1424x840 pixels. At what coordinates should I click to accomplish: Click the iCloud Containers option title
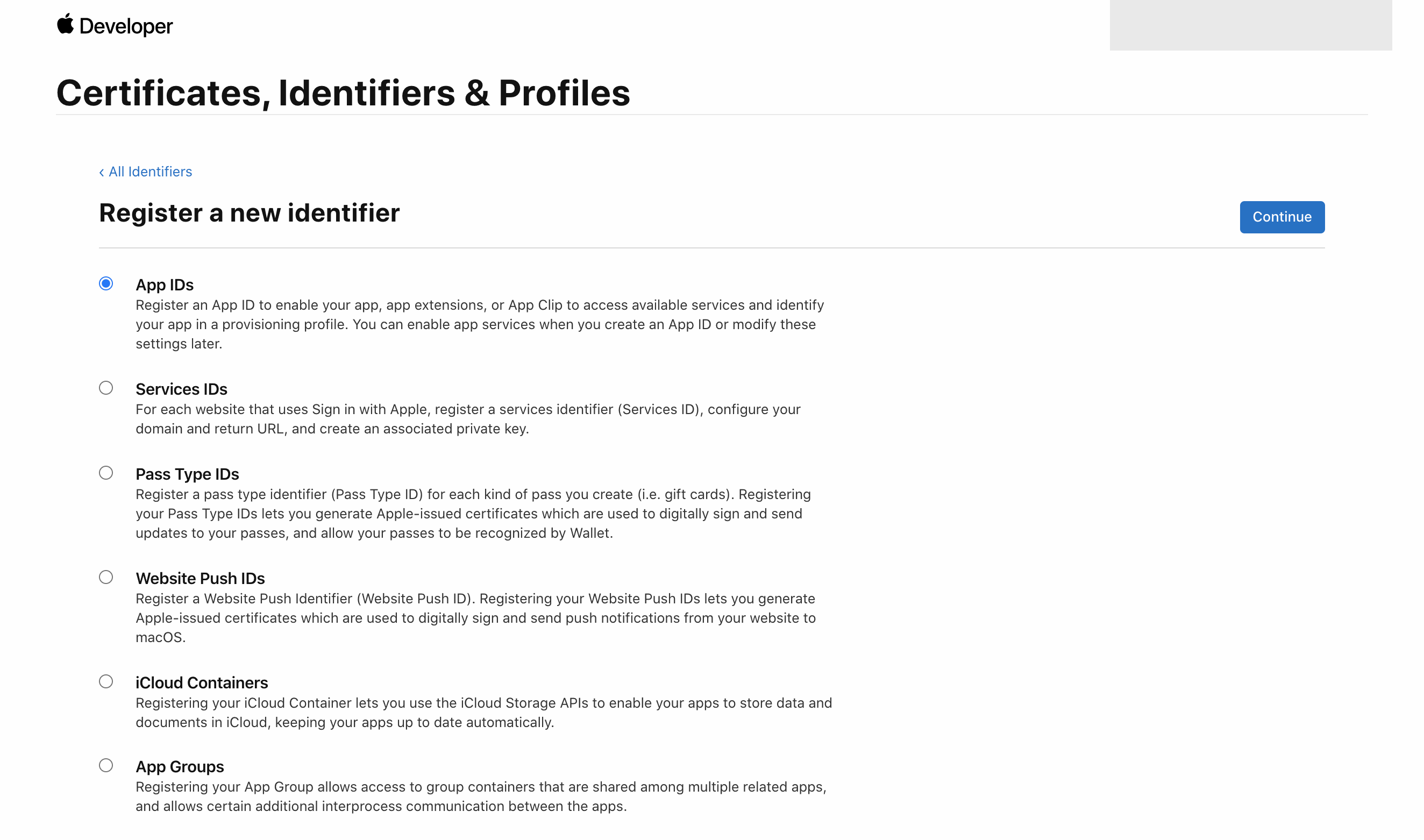coord(202,682)
